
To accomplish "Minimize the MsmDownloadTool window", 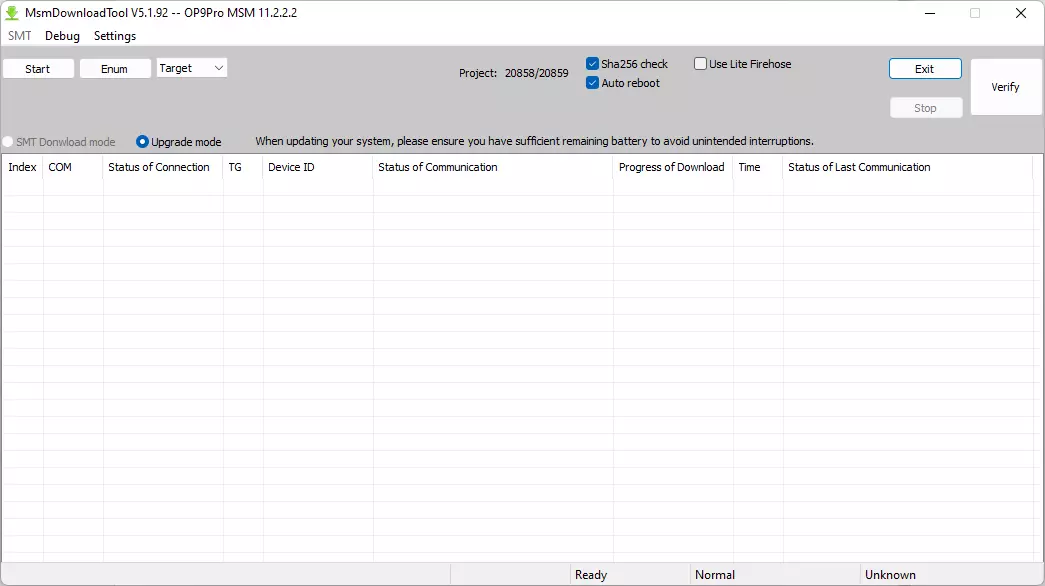I will coord(929,13).
